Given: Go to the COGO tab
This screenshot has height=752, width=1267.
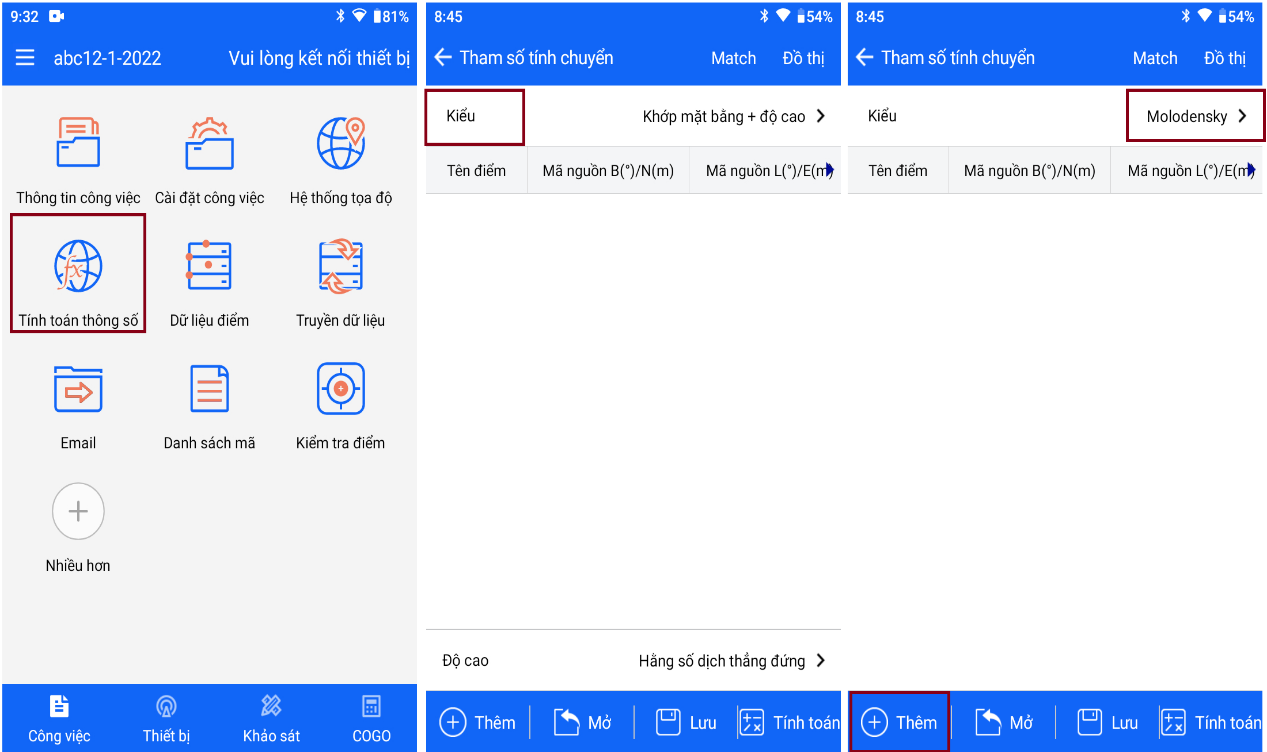Looking at the screenshot, I should pos(371,718).
